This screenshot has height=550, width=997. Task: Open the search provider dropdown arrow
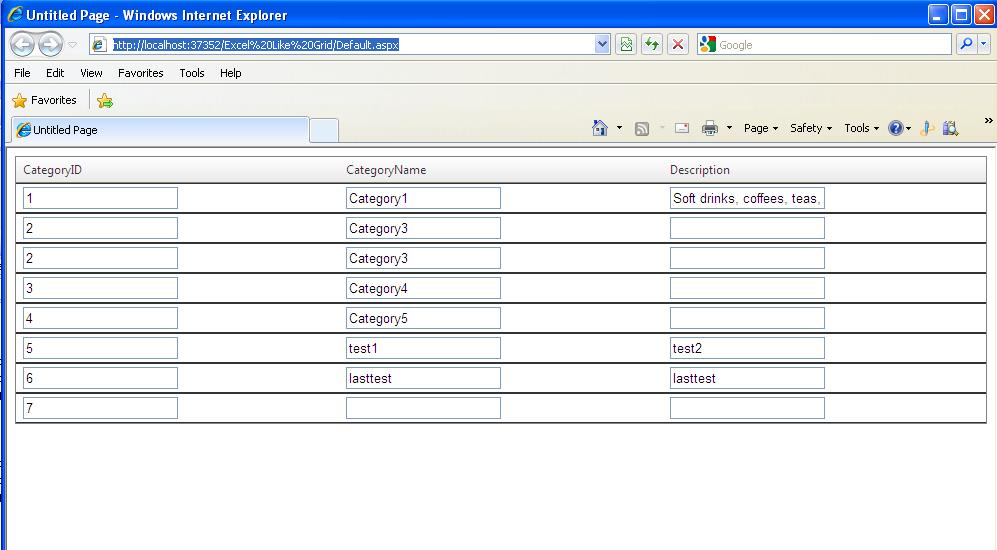tap(984, 44)
